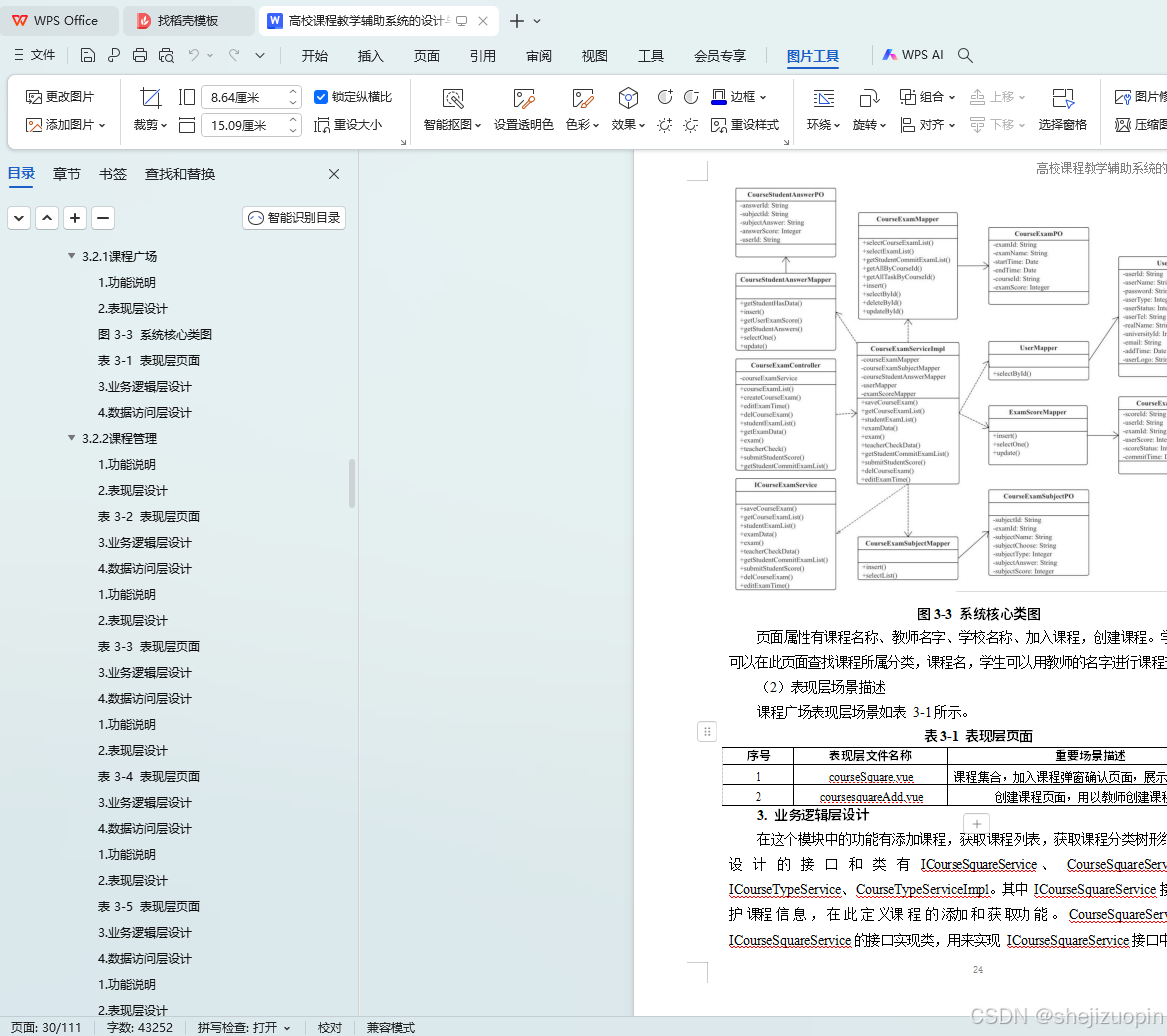Click 兼容模式 compatibility mode in status bar

click(390, 1027)
